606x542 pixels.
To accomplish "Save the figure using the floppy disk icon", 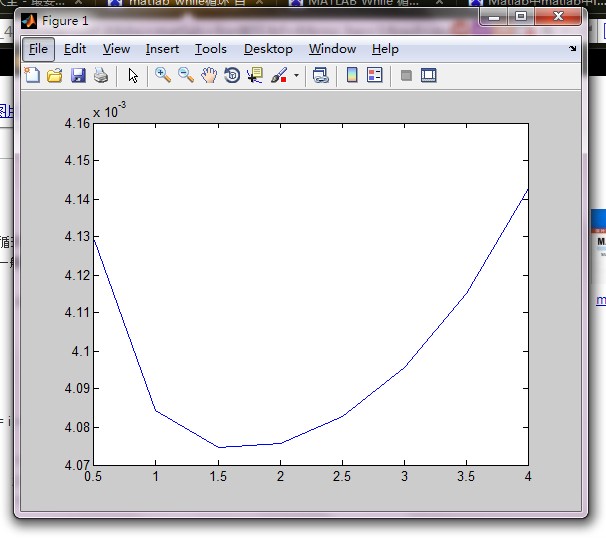I will [78, 75].
